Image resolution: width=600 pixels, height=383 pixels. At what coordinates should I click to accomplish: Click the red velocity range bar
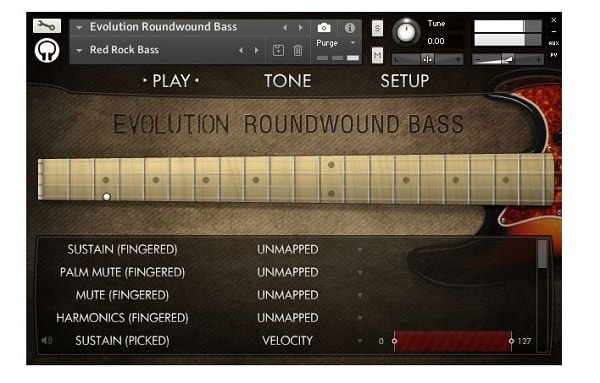[x=453, y=341]
